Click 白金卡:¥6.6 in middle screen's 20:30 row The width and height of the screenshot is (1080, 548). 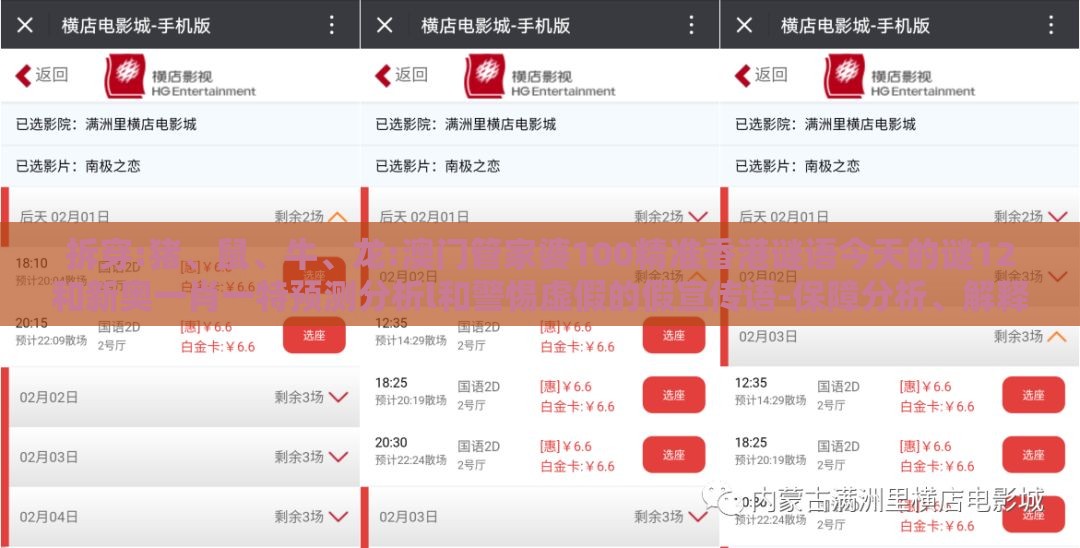coord(577,467)
